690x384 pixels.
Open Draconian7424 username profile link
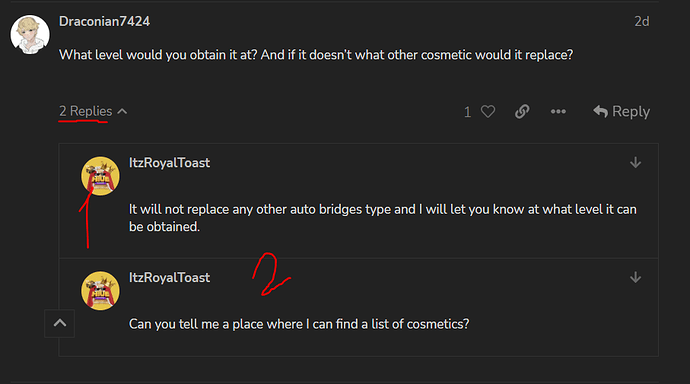click(104, 21)
